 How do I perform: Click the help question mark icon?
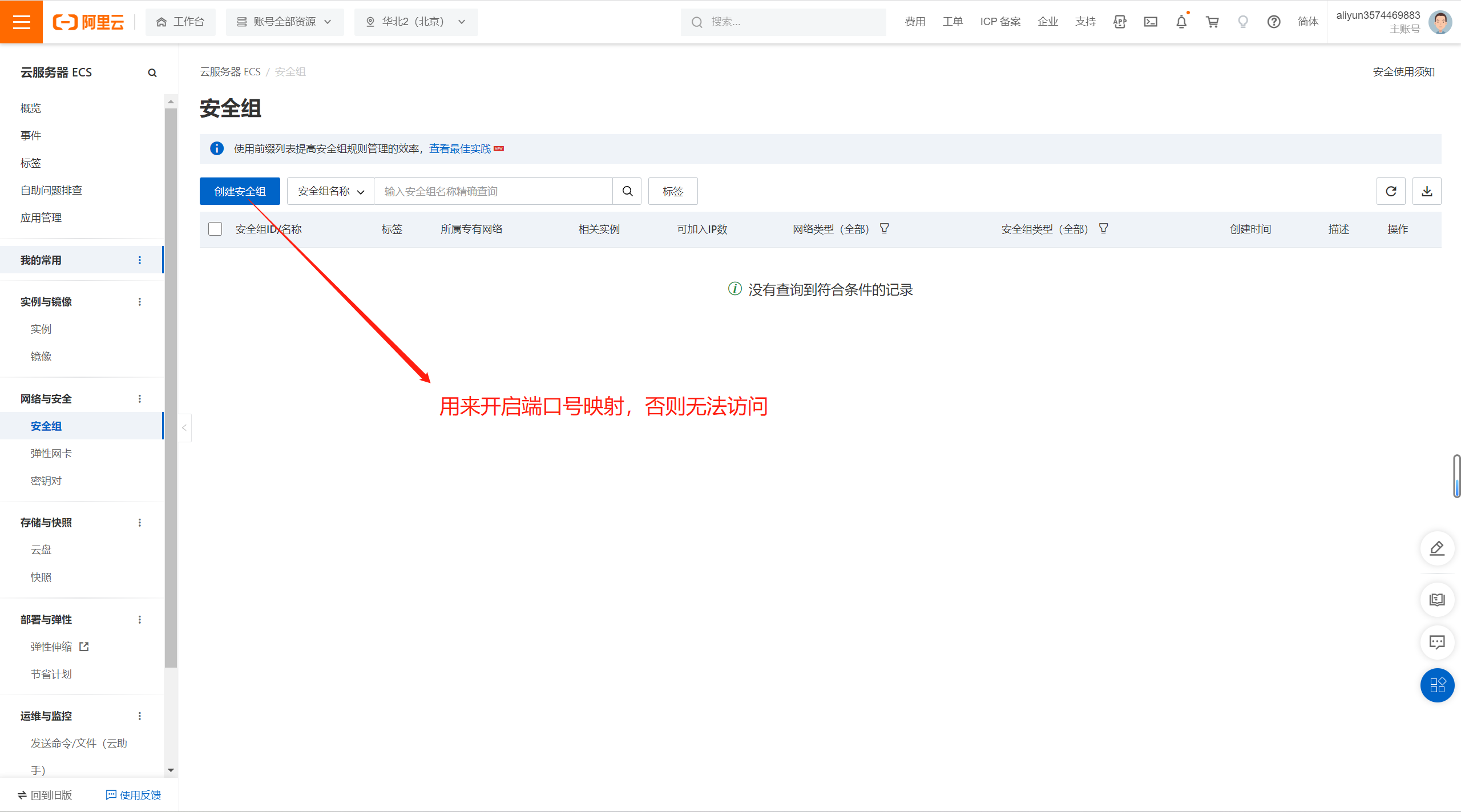click(1274, 22)
